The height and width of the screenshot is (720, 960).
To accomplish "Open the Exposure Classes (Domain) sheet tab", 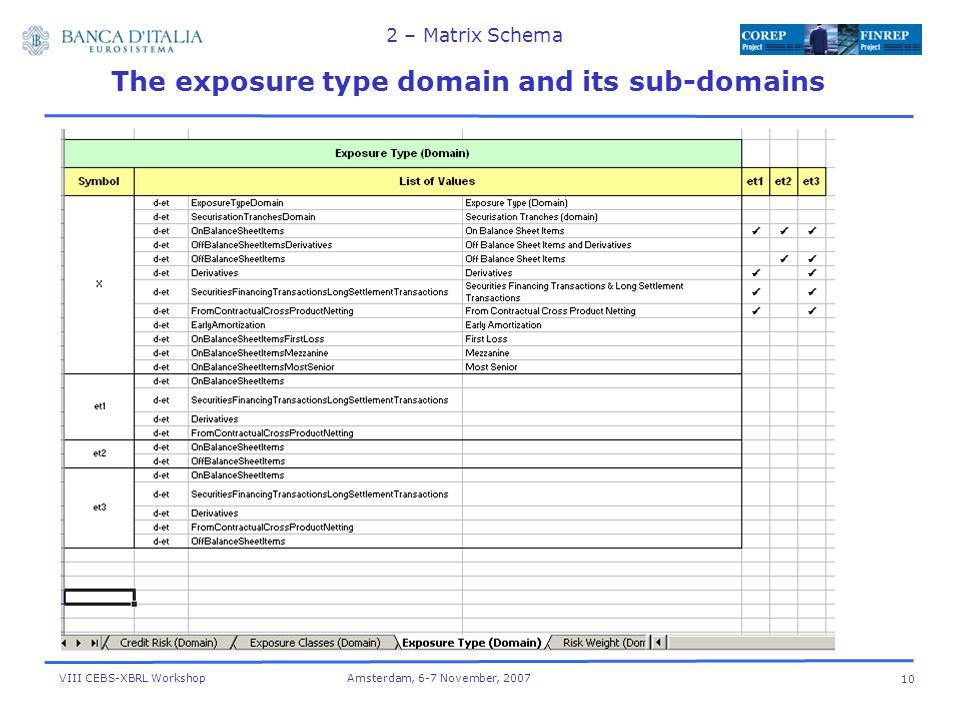I will (x=315, y=643).
